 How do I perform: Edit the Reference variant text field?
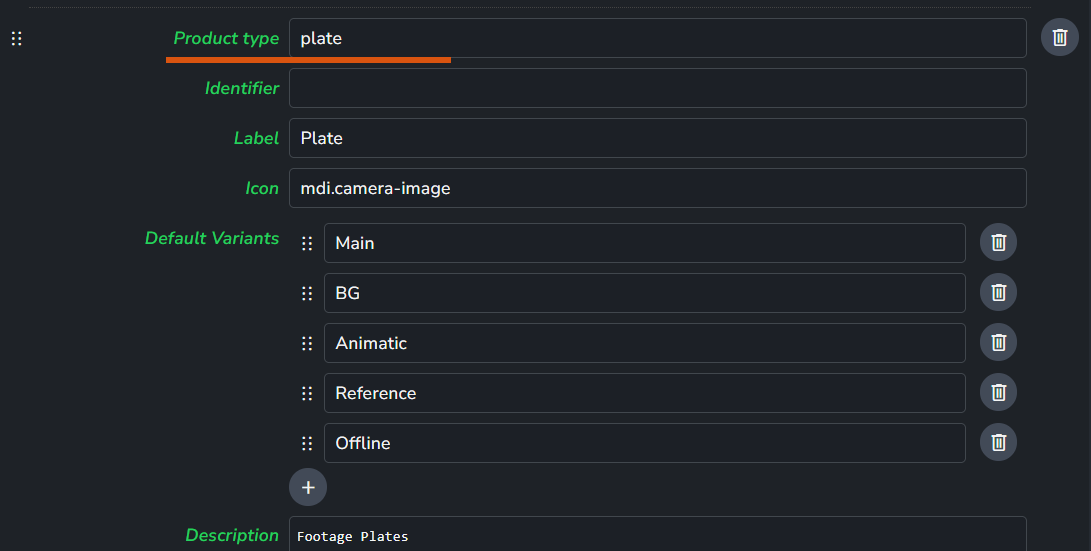(x=644, y=393)
